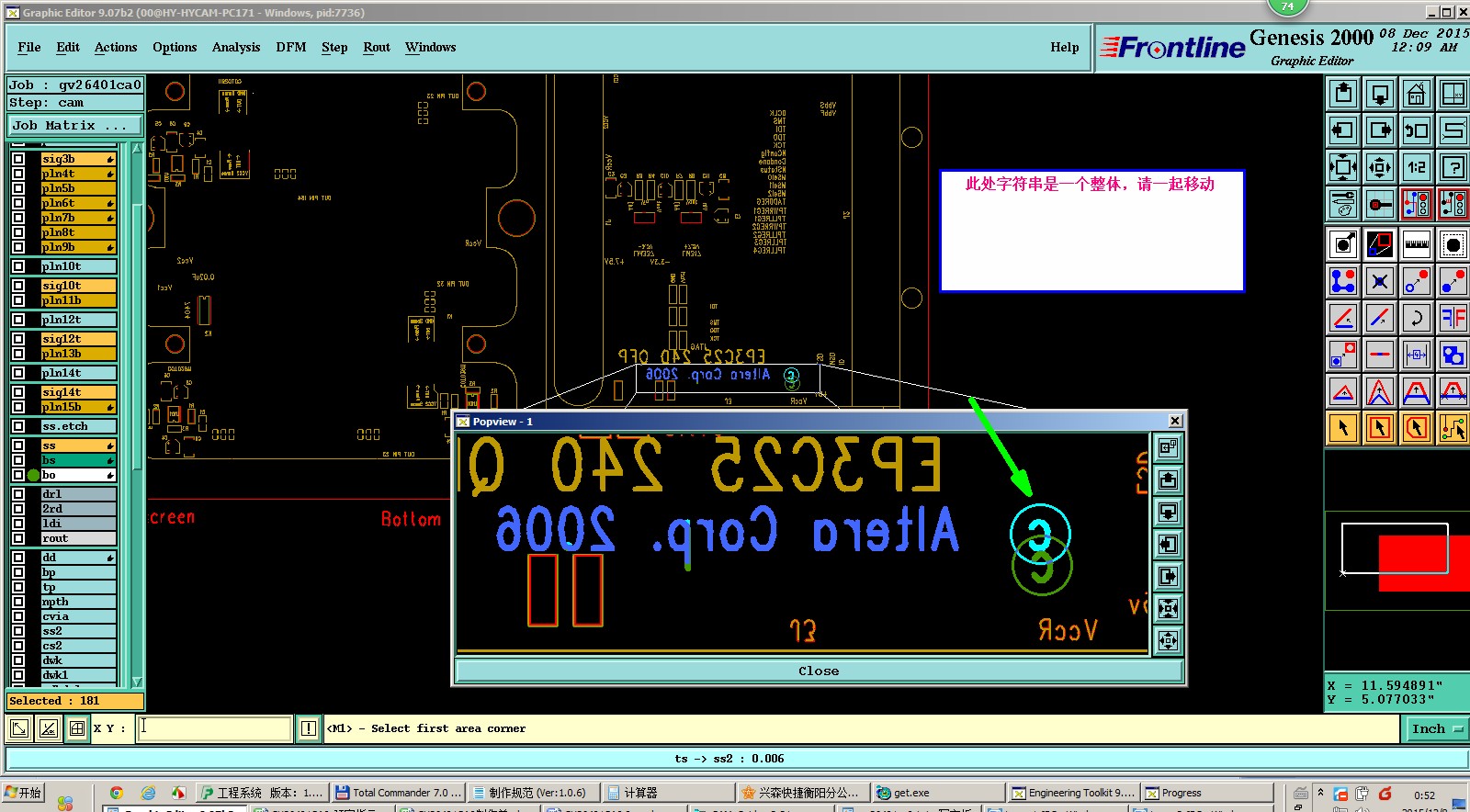Open the Job Matrix ... panel
Image resolution: width=1470 pixels, height=812 pixels.
click(75, 125)
